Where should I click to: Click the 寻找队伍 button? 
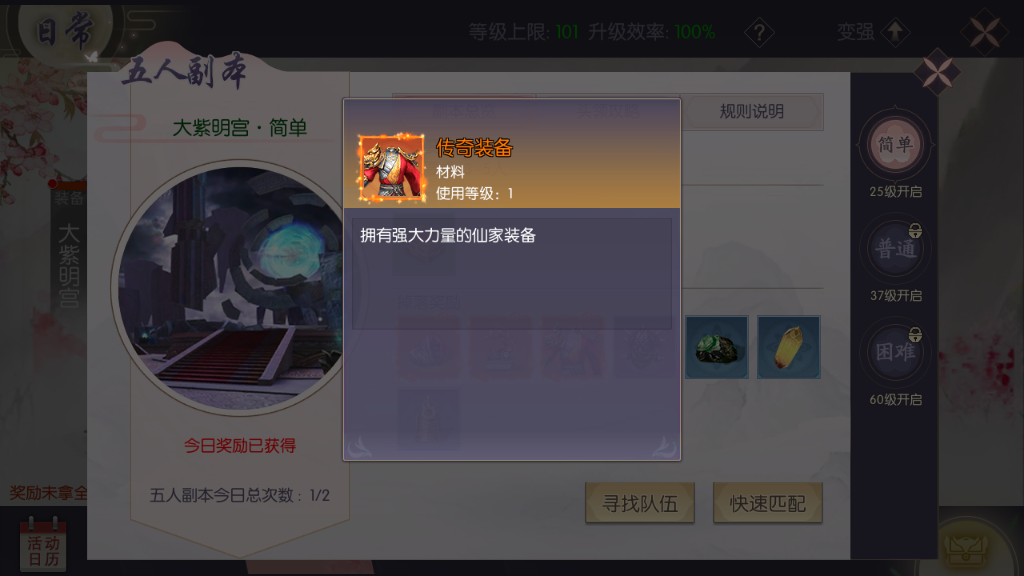click(640, 503)
